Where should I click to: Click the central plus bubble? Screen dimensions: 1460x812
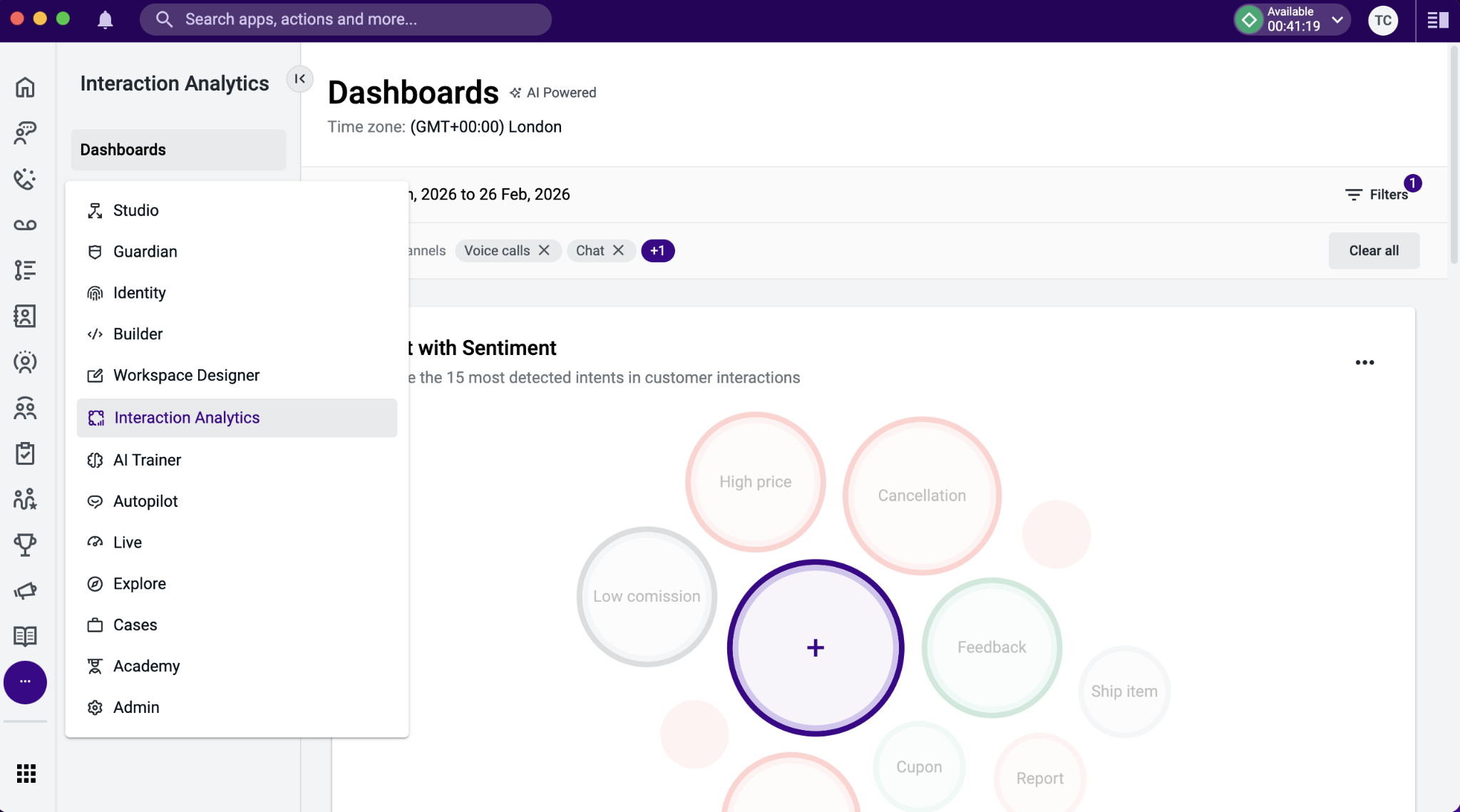[816, 647]
